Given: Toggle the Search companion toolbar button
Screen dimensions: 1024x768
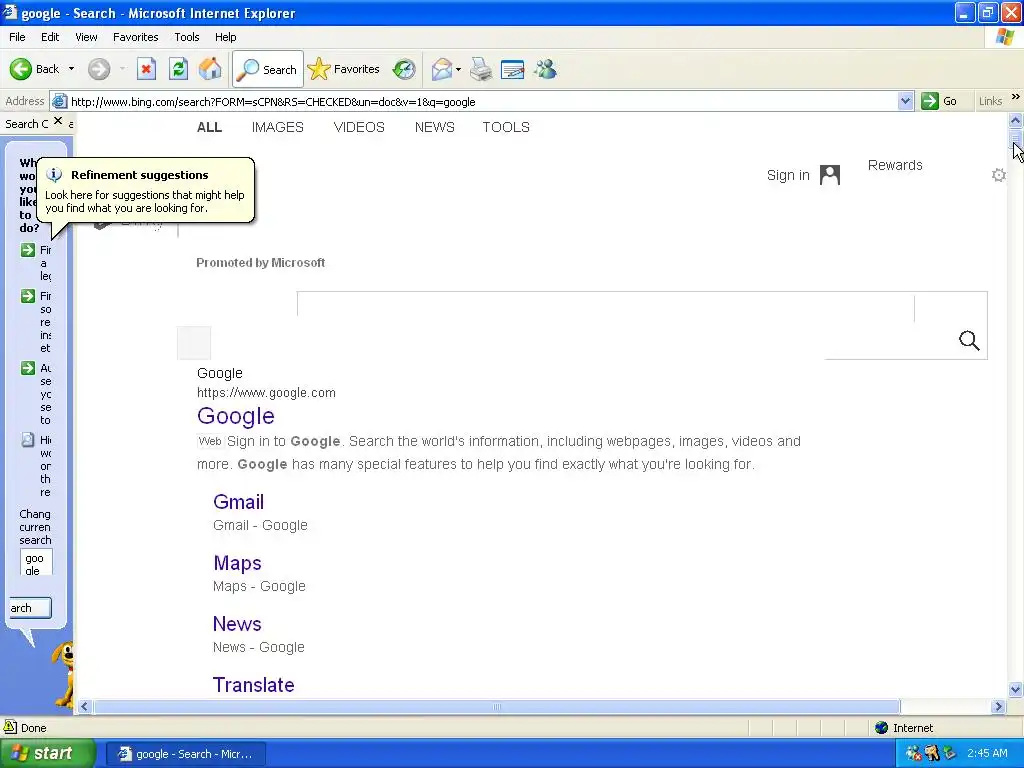Looking at the screenshot, I should tap(268, 69).
